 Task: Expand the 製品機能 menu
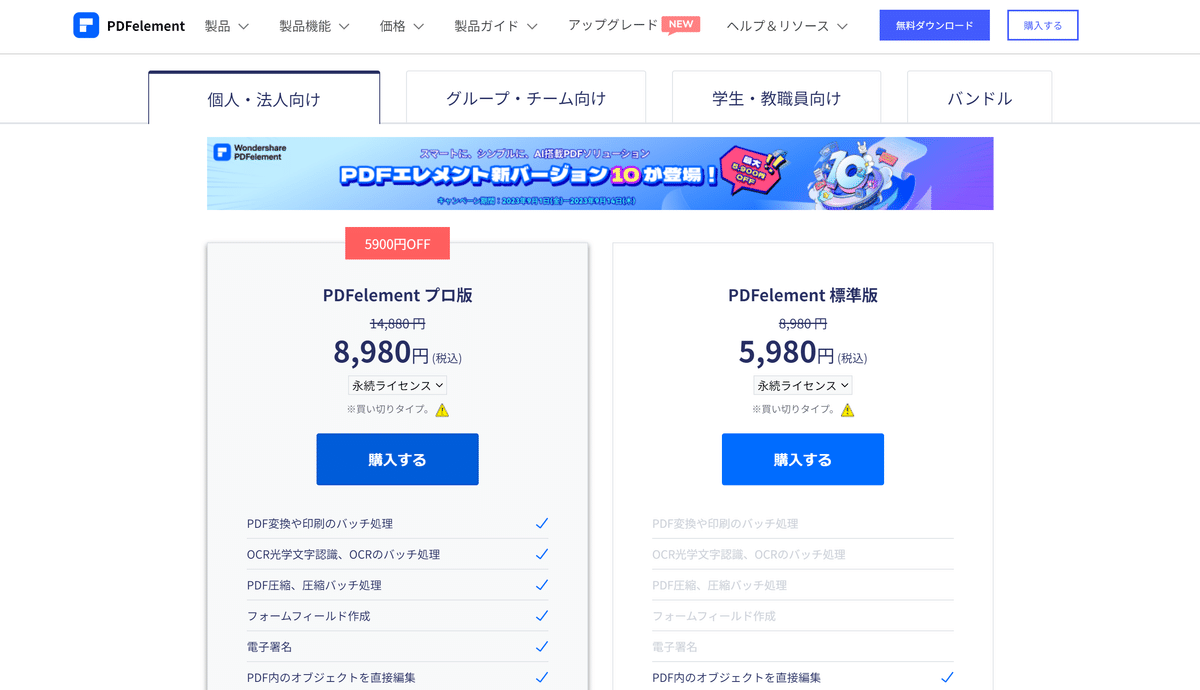coord(315,26)
